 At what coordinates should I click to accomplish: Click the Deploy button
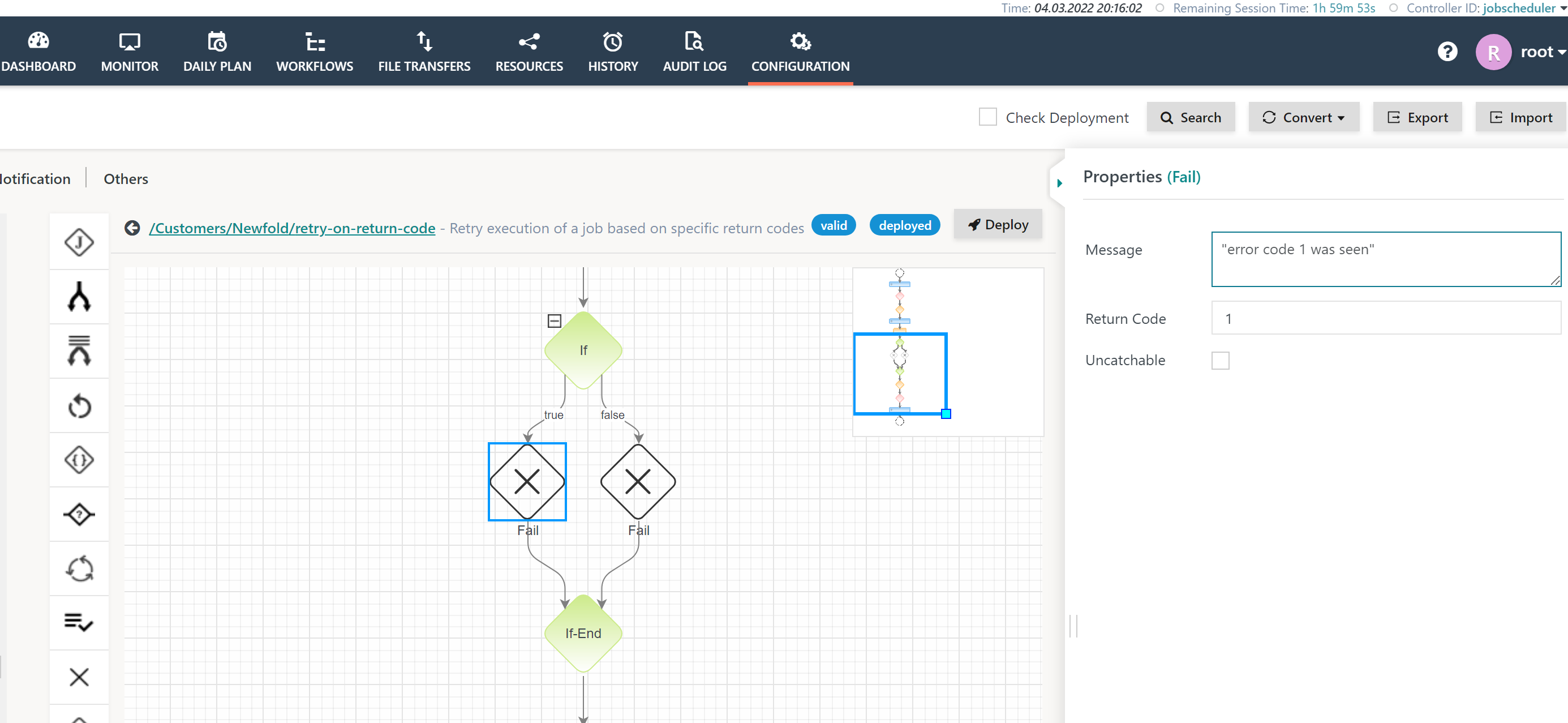[x=998, y=224]
